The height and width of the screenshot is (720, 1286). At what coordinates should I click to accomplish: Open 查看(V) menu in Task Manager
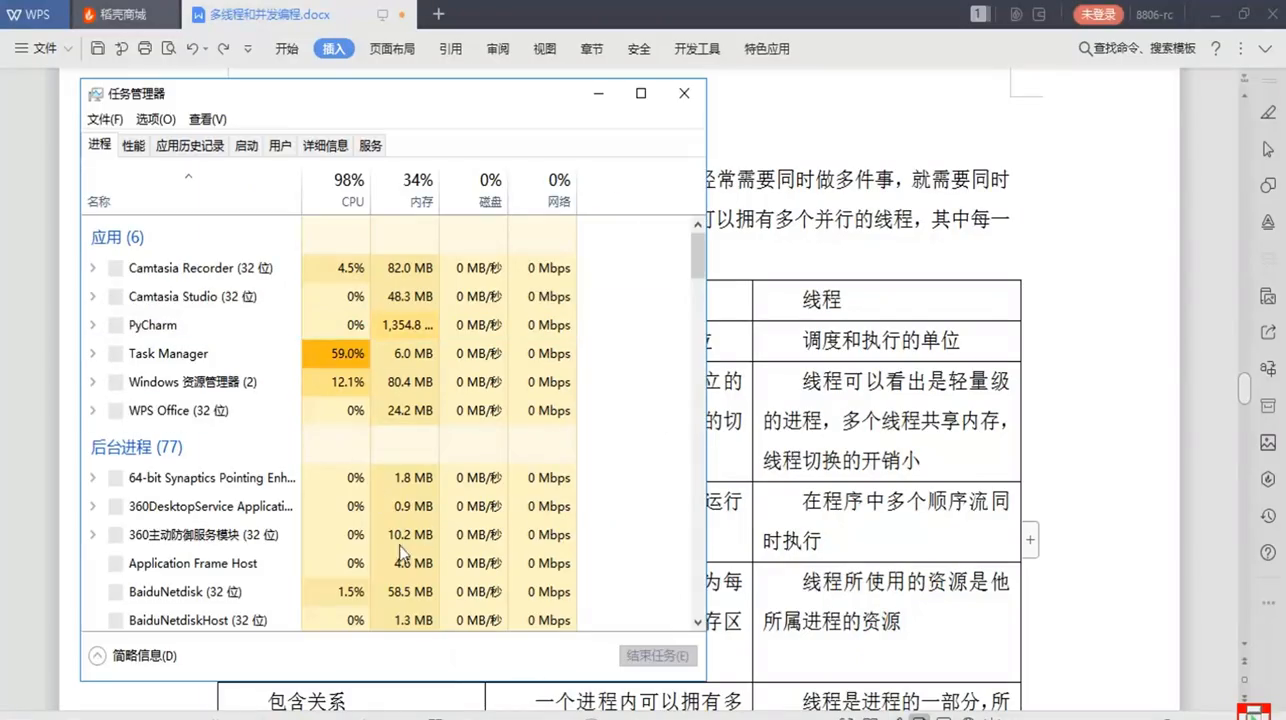pos(208,119)
